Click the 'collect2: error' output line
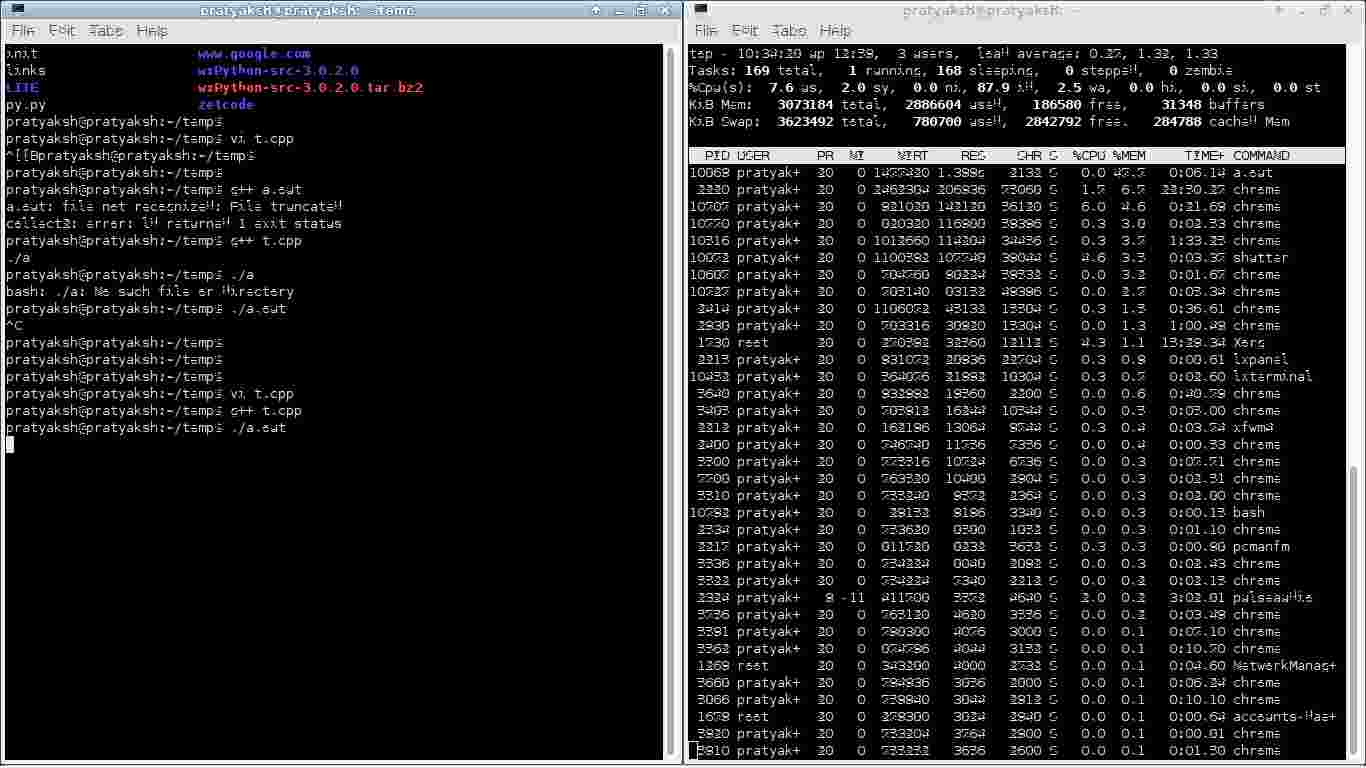Screen dimensions: 1366x768 tap(174, 223)
